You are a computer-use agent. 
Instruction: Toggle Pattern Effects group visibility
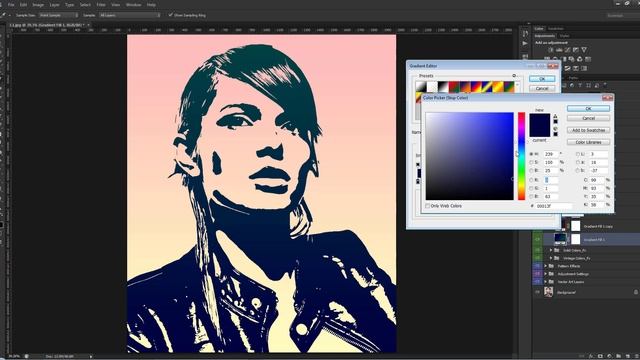(x=537, y=266)
